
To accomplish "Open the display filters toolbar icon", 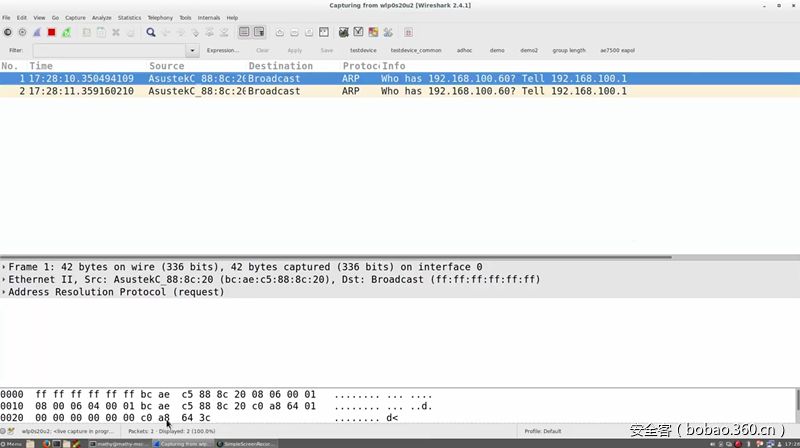I will click(359, 32).
